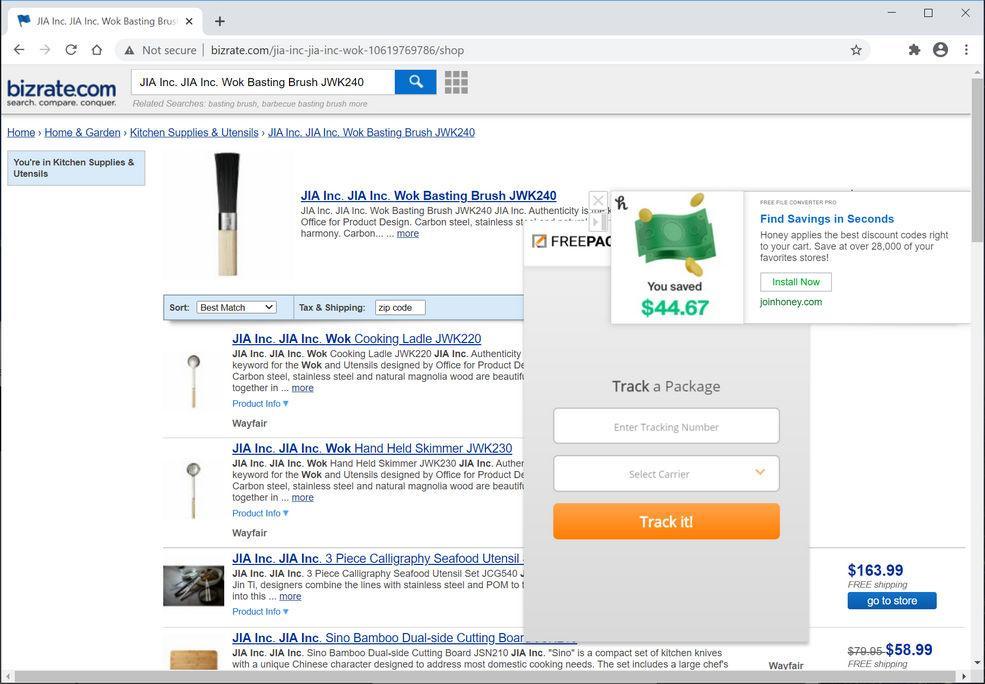Click the Seafood Utensil Set thumbnail
This screenshot has width=985, height=684.
pyautogui.click(x=193, y=585)
